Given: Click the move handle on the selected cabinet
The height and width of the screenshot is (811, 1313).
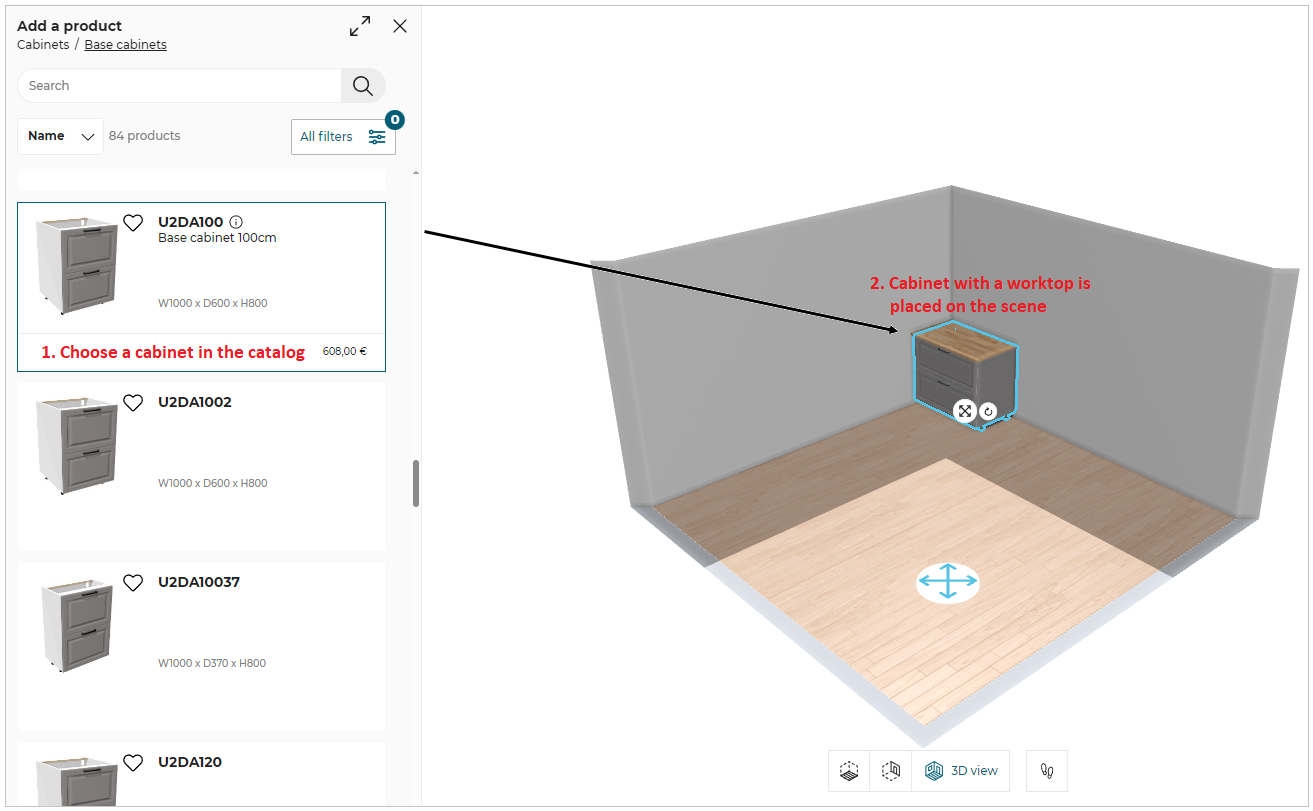Looking at the screenshot, I should (964, 411).
